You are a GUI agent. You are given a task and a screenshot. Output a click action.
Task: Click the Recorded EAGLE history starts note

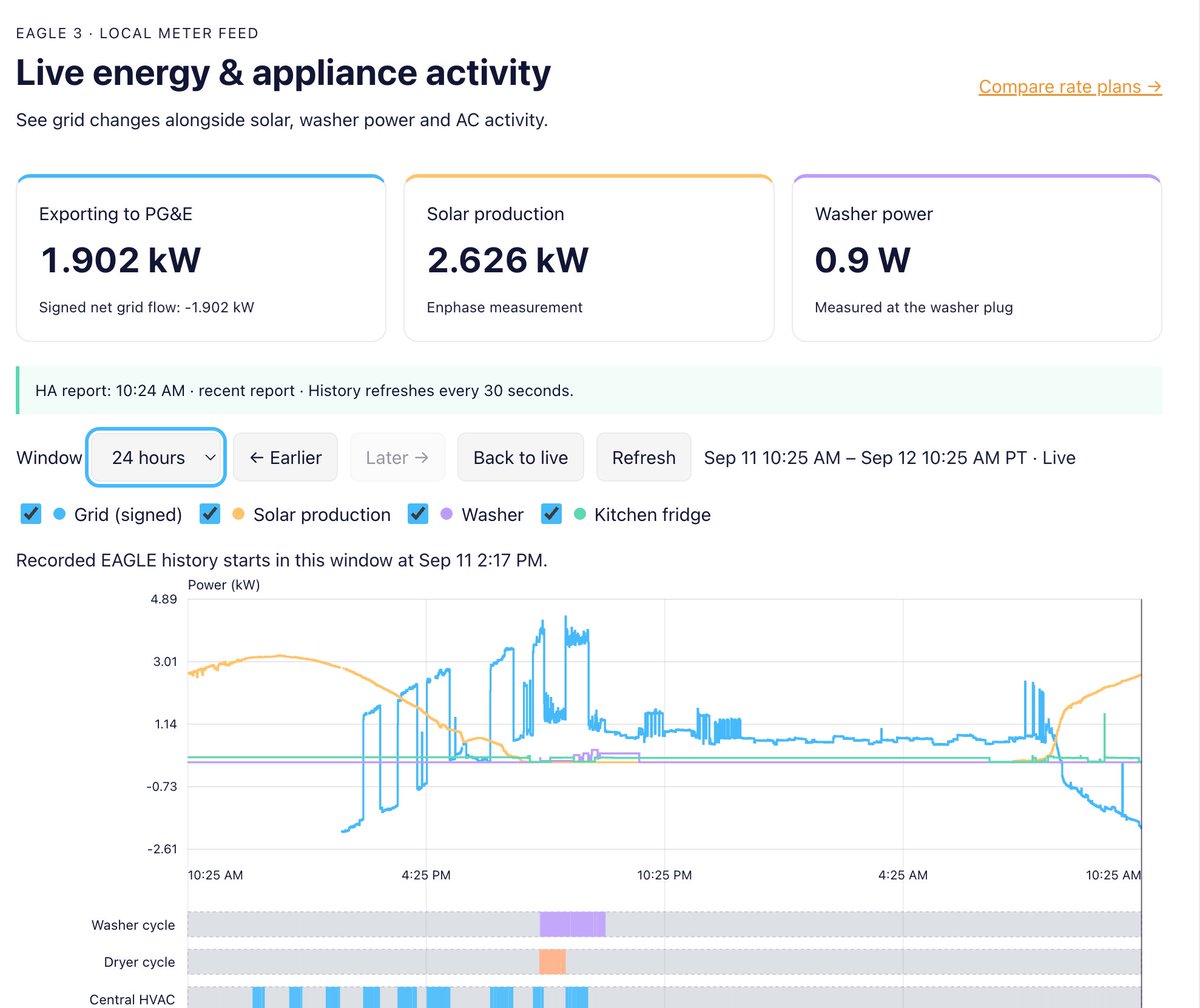[x=282, y=560]
